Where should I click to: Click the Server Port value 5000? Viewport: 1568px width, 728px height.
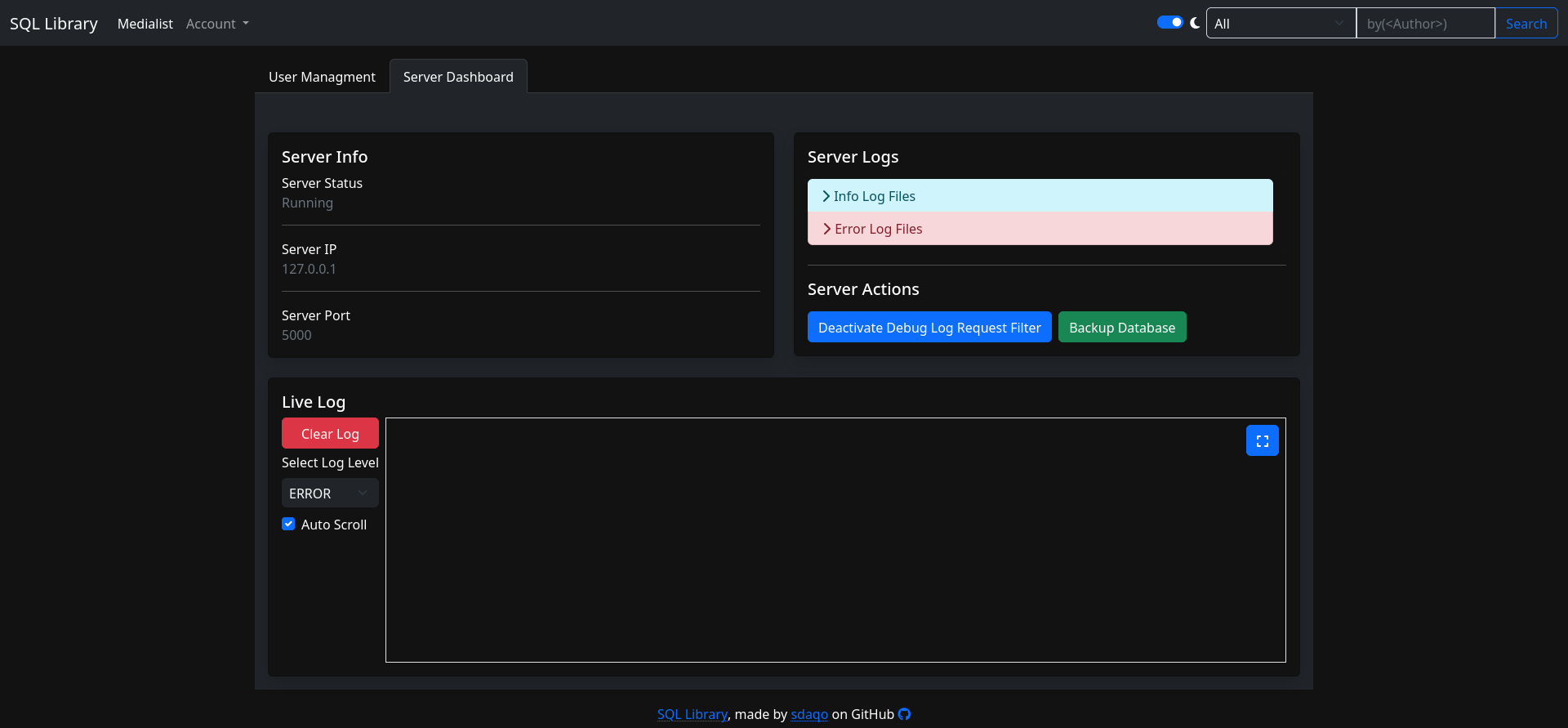(x=296, y=335)
